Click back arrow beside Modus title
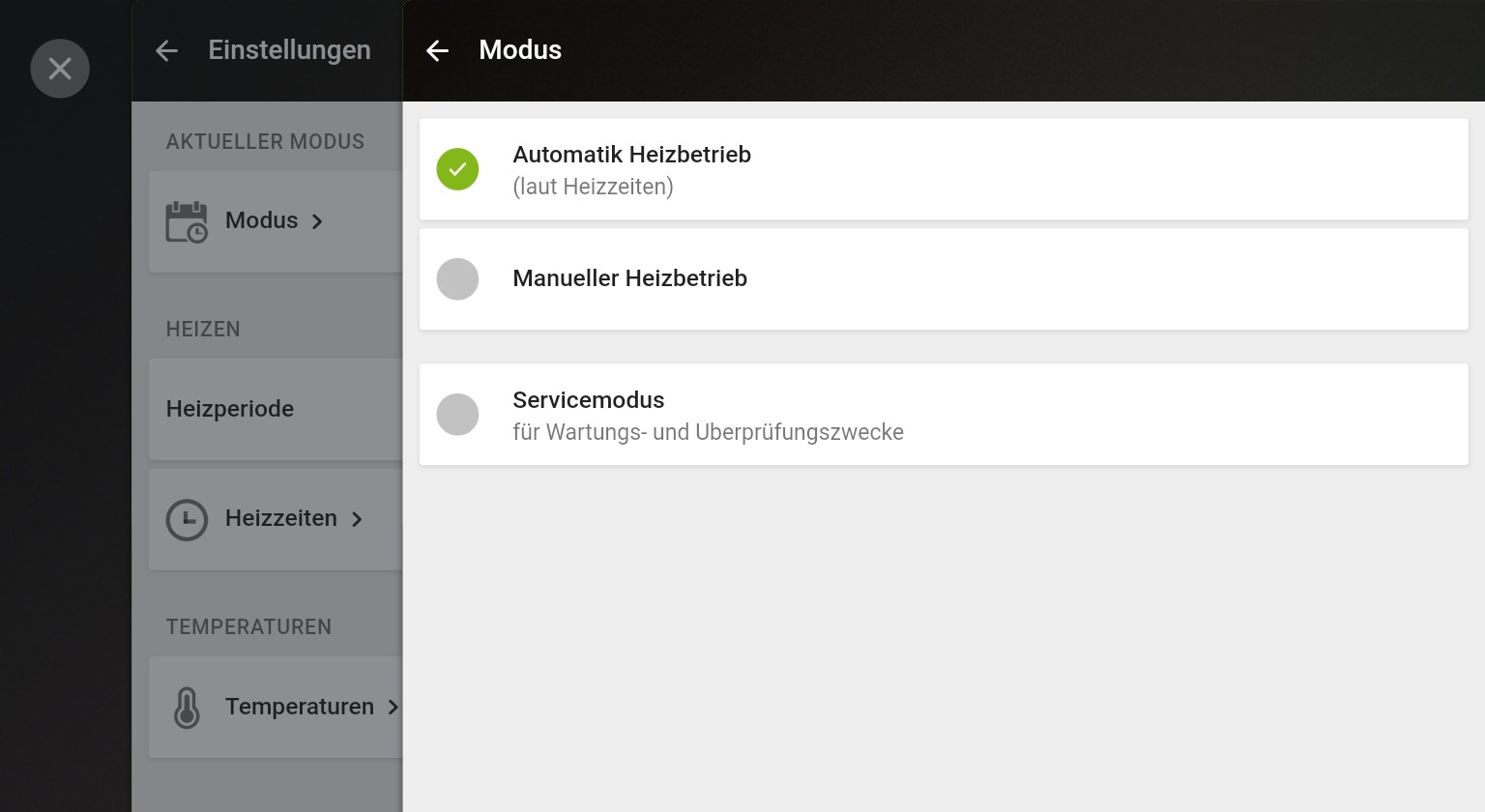Viewport: 1485px width, 812px height. point(438,51)
